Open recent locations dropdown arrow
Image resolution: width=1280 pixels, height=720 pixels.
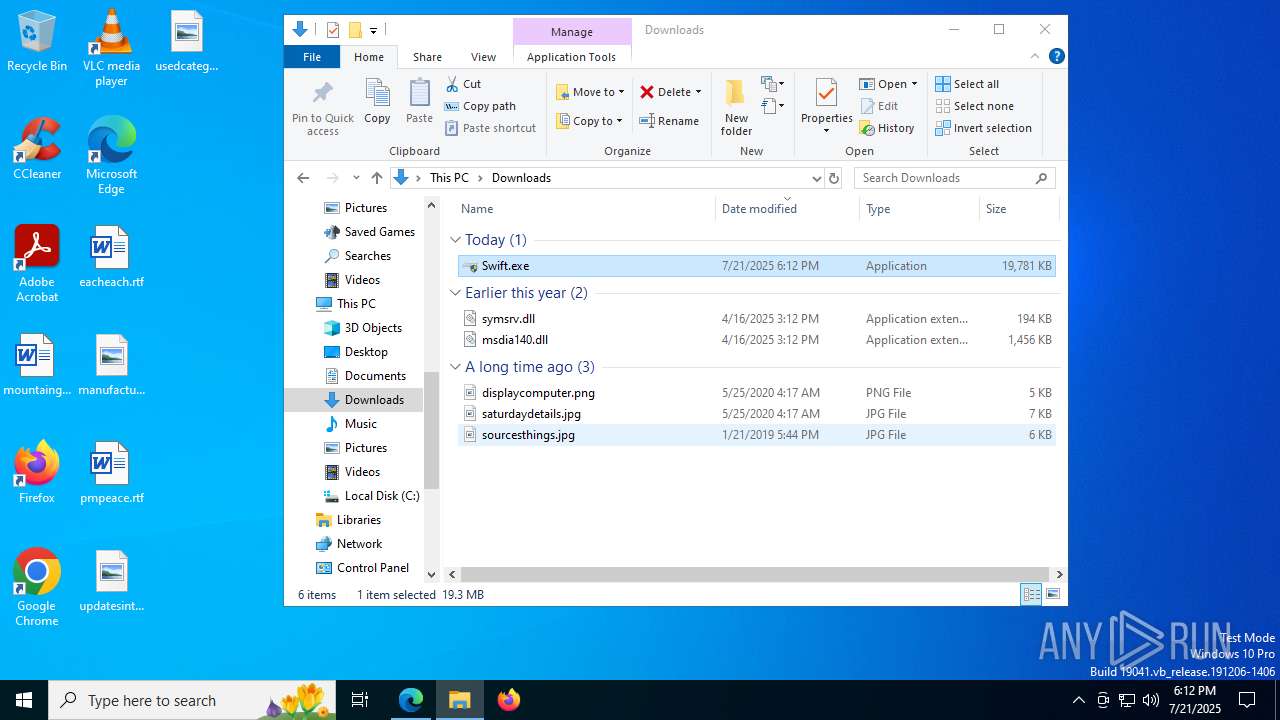coord(356,178)
